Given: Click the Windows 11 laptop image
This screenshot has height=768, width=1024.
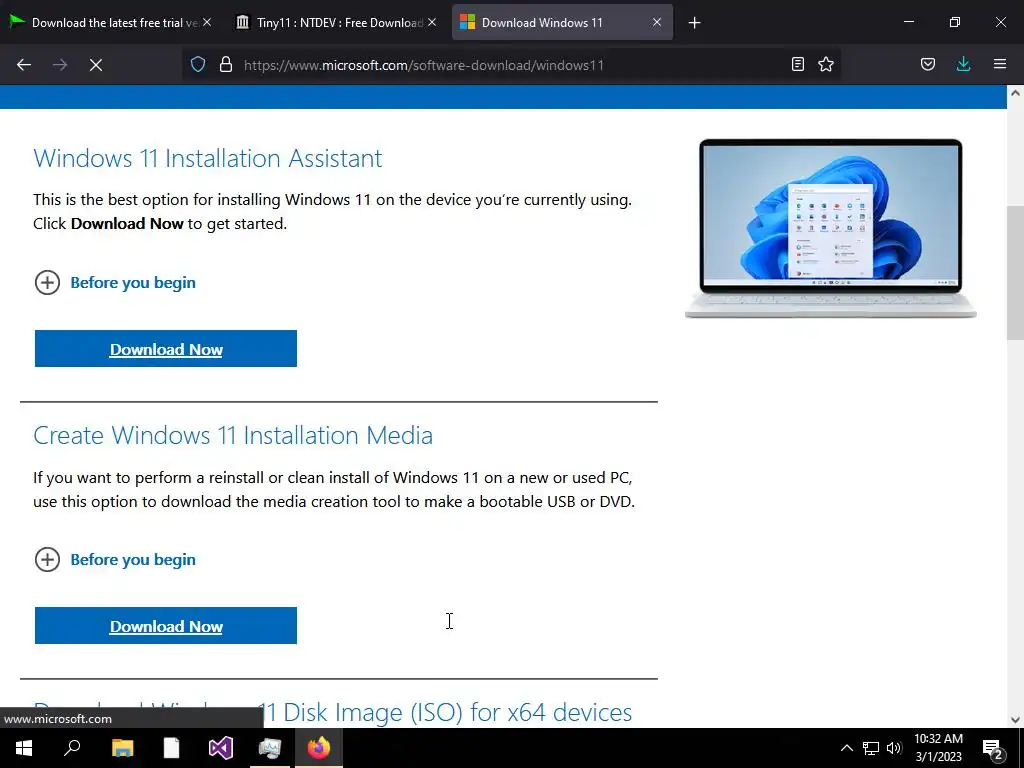Looking at the screenshot, I should tap(830, 228).
